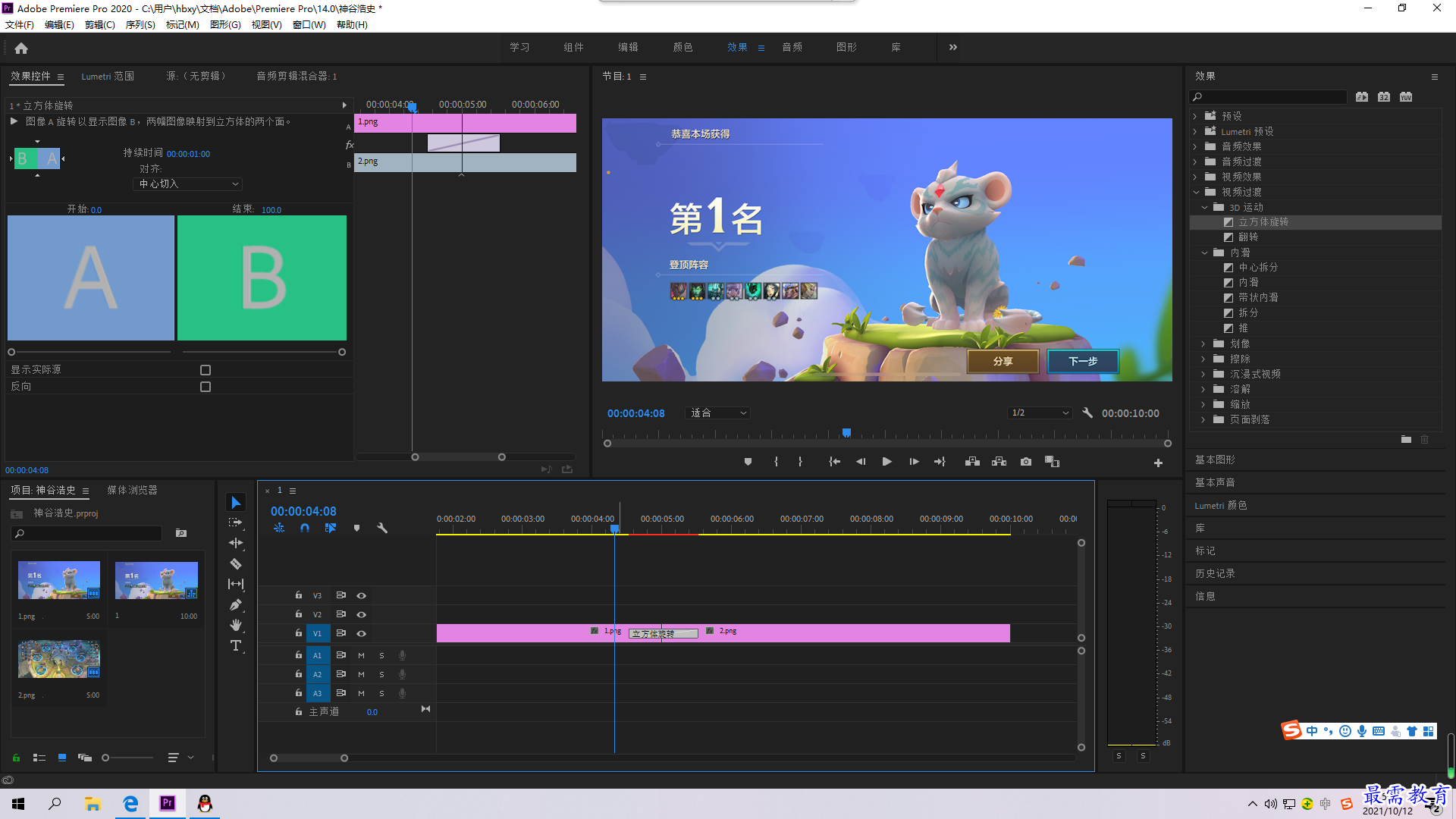Click the YUV effects filter icon
The image size is (1456, 819).
(x=1406, y=97)
